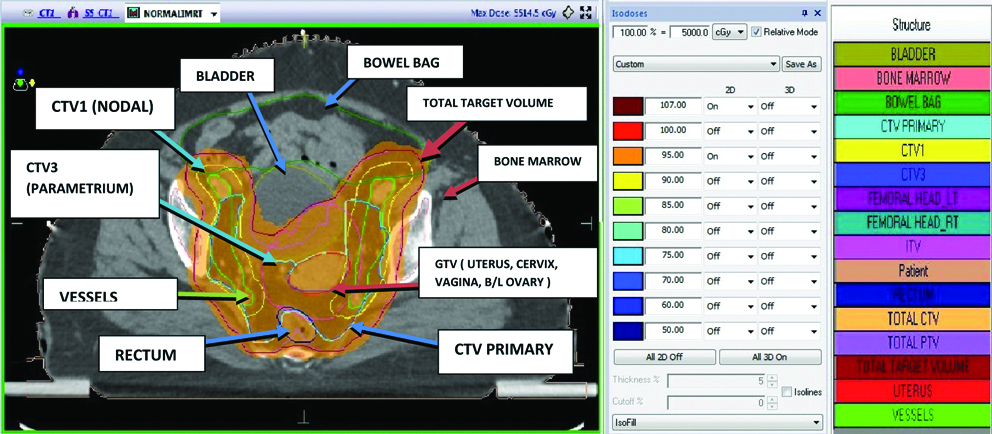This screenshot has width=992, height=434.
Task: Click the dark red 107.00 color swatch
Action: [x=626, y=104]
